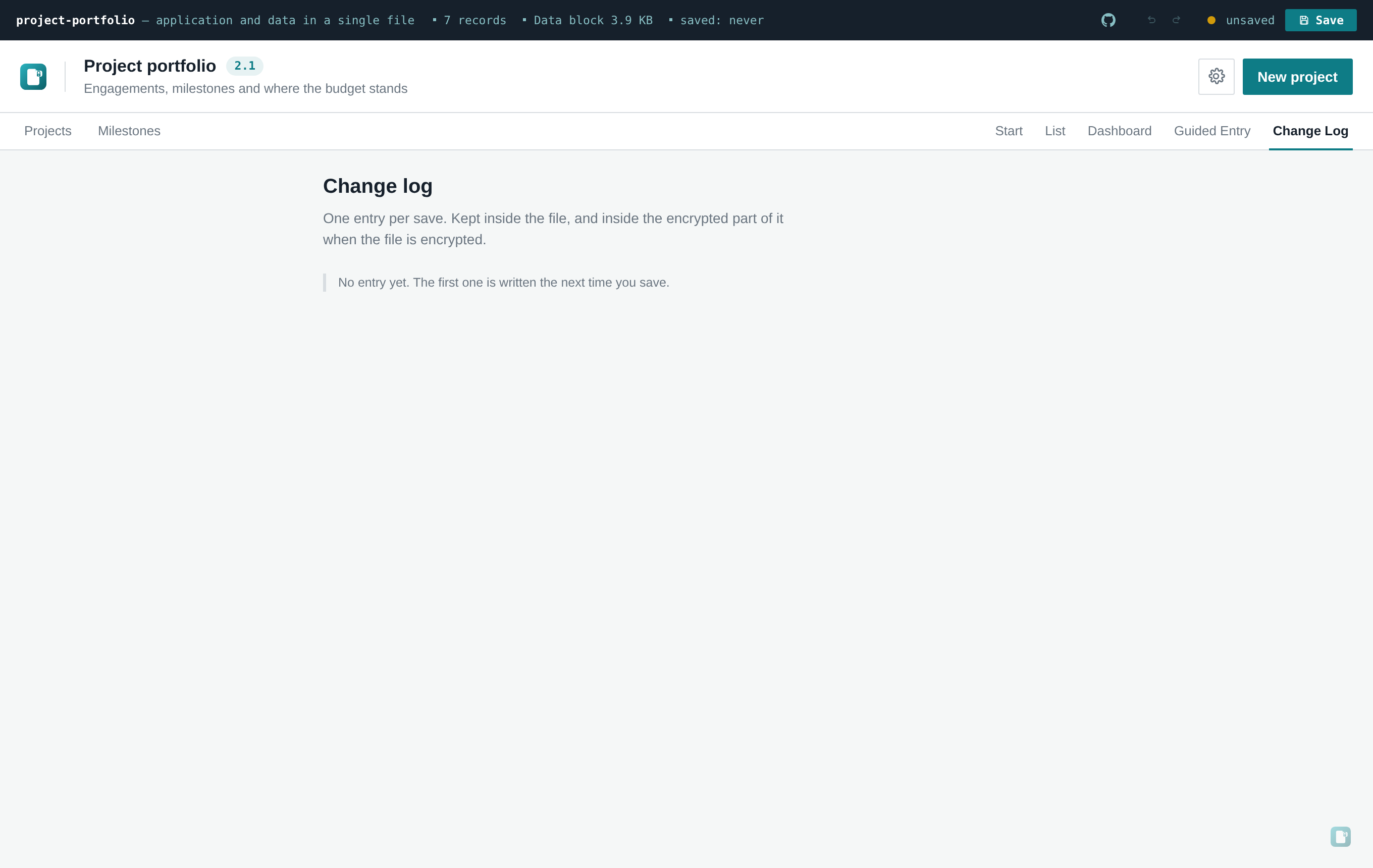1373x868 pixels.
Task: Select the Change Log tab
Action: pos(1310,131)
